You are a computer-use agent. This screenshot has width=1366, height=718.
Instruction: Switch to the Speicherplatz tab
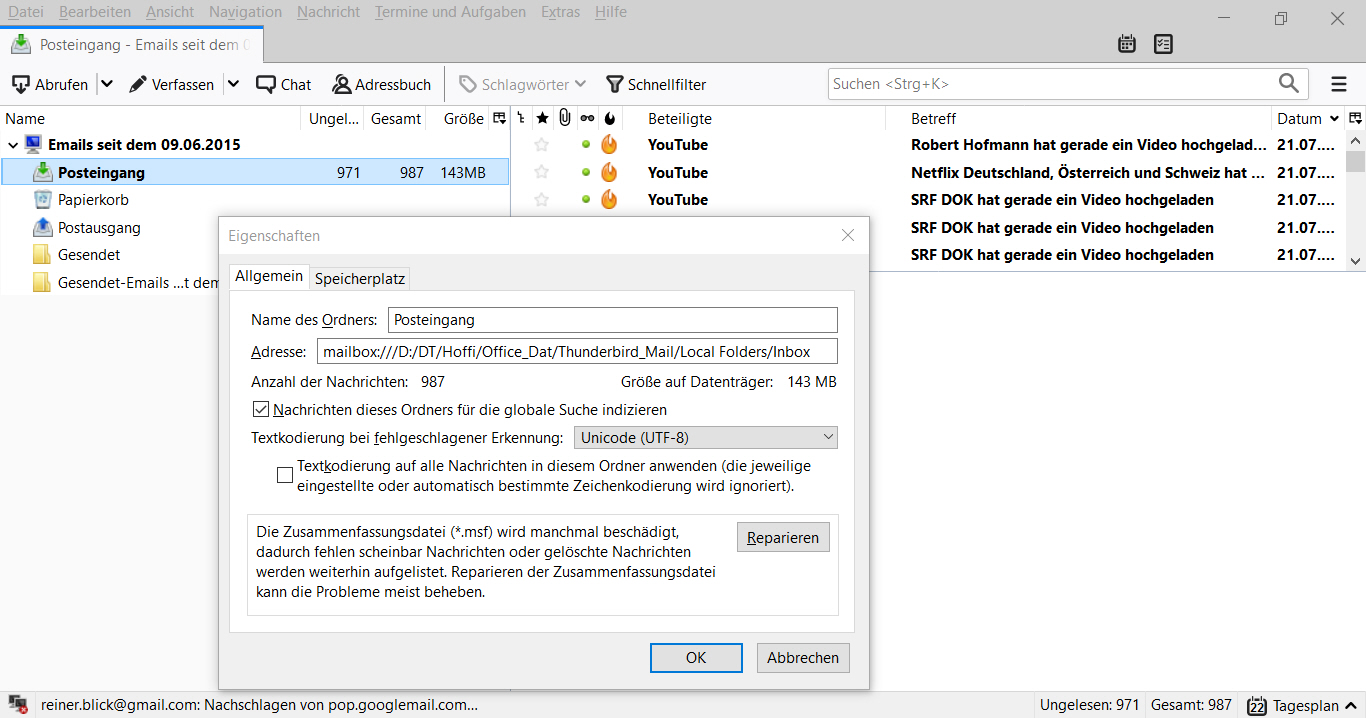[359, 278]
